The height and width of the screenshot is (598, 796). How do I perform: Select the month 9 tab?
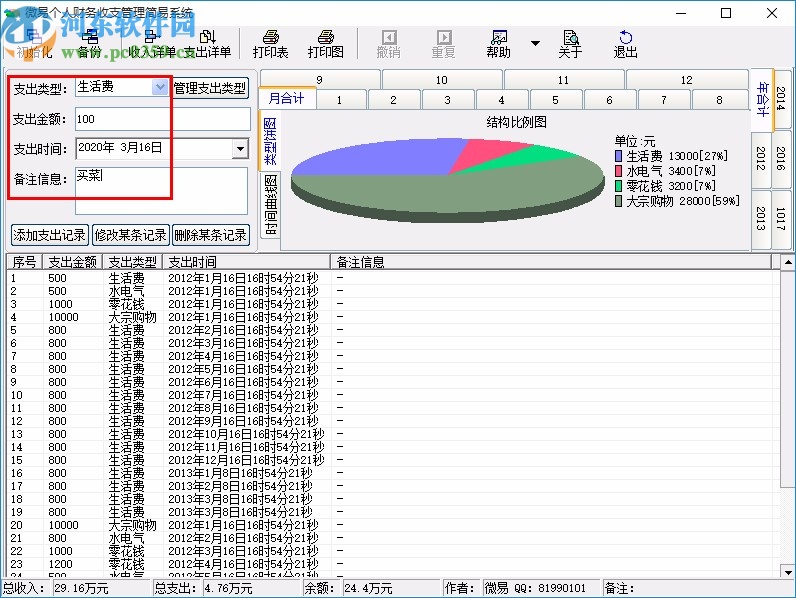319,80
